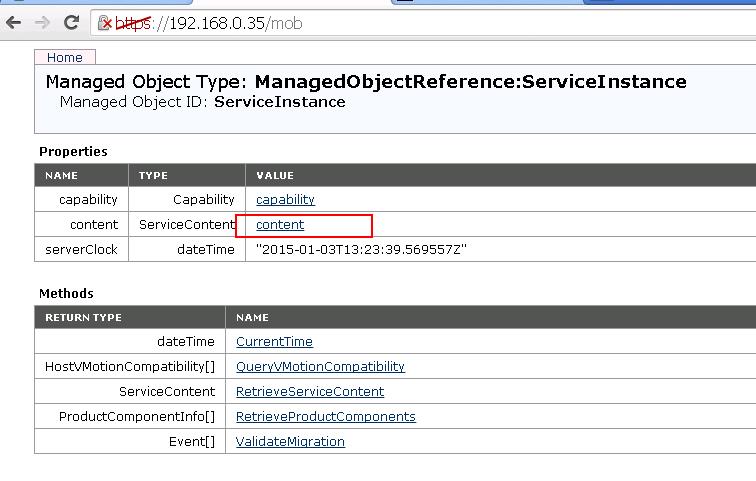Click the Methods RETURN TYPE header
Viewport: 756px width, 481px height.
pyautogui.click(x=83, y=318)
